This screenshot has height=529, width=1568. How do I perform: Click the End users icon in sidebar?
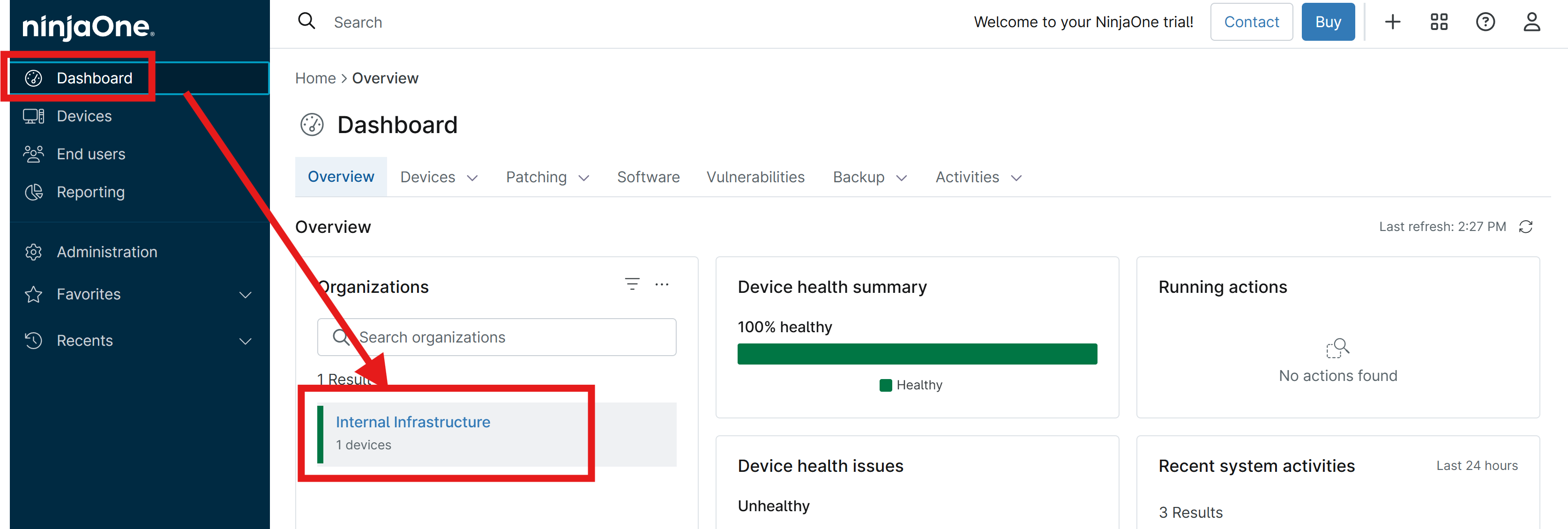[33, 154]
